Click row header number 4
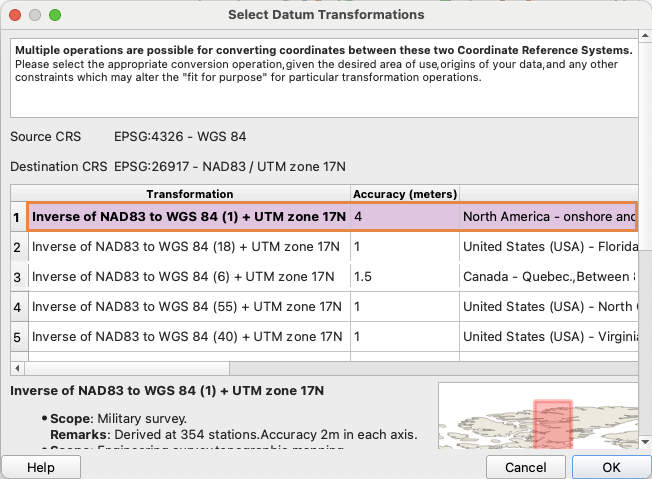 tap(17, 307)
